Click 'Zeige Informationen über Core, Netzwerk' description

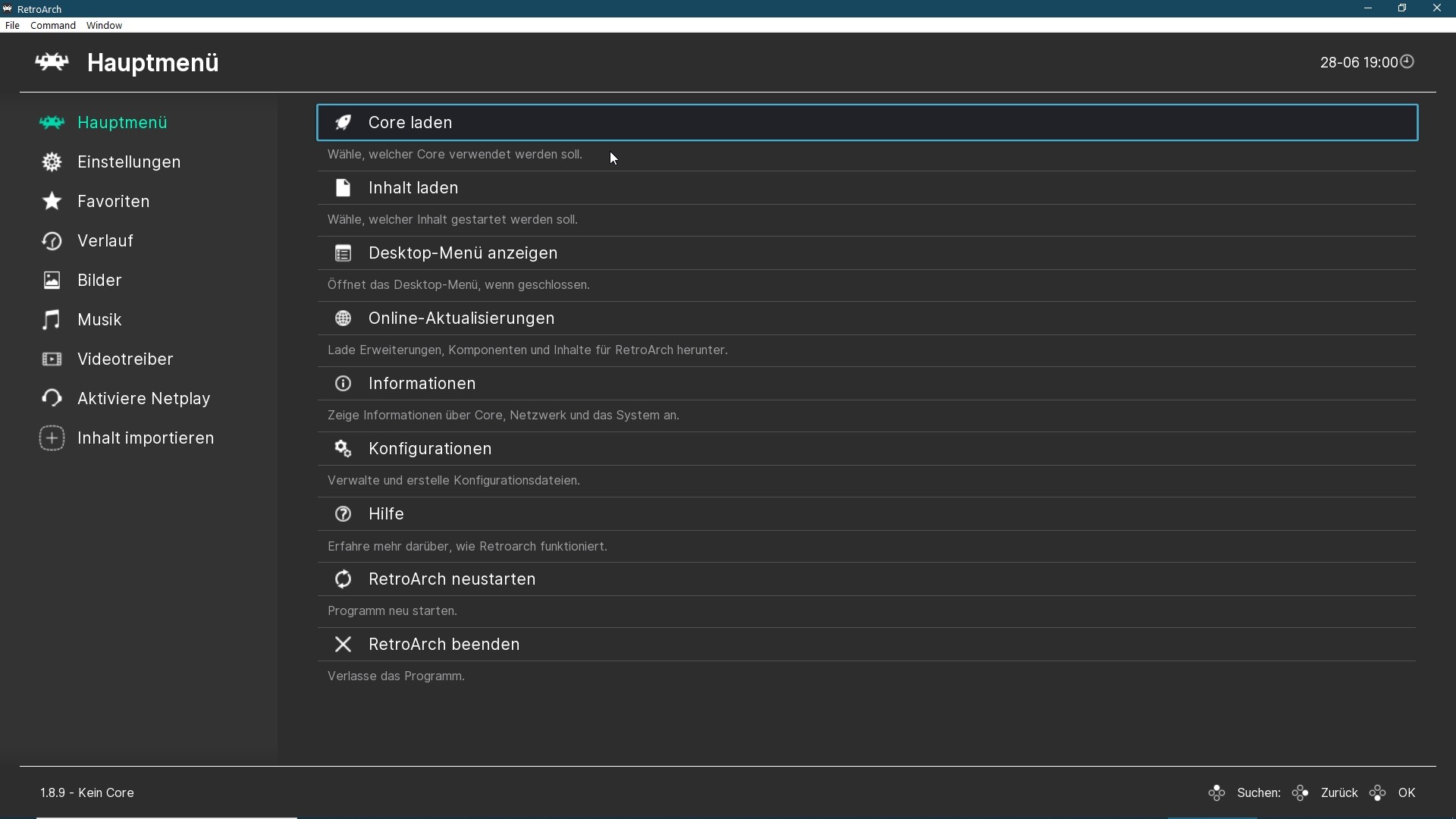point(504,416)
